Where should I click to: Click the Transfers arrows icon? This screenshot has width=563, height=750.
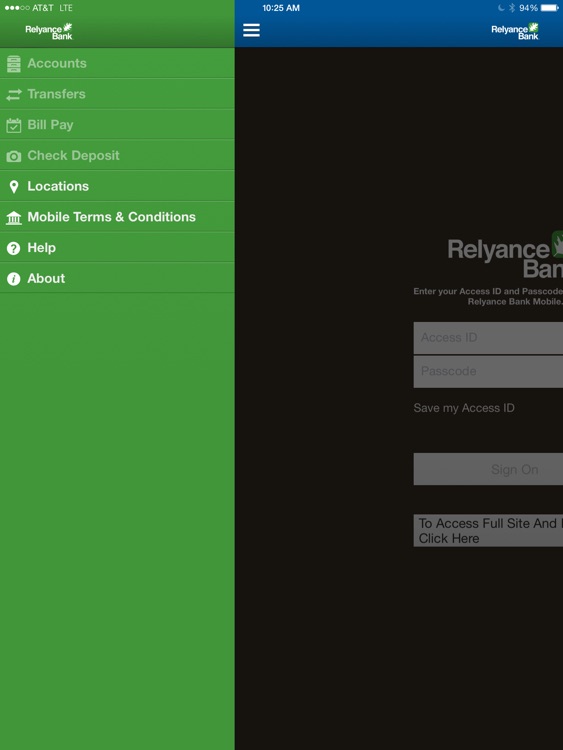[14, 94]
